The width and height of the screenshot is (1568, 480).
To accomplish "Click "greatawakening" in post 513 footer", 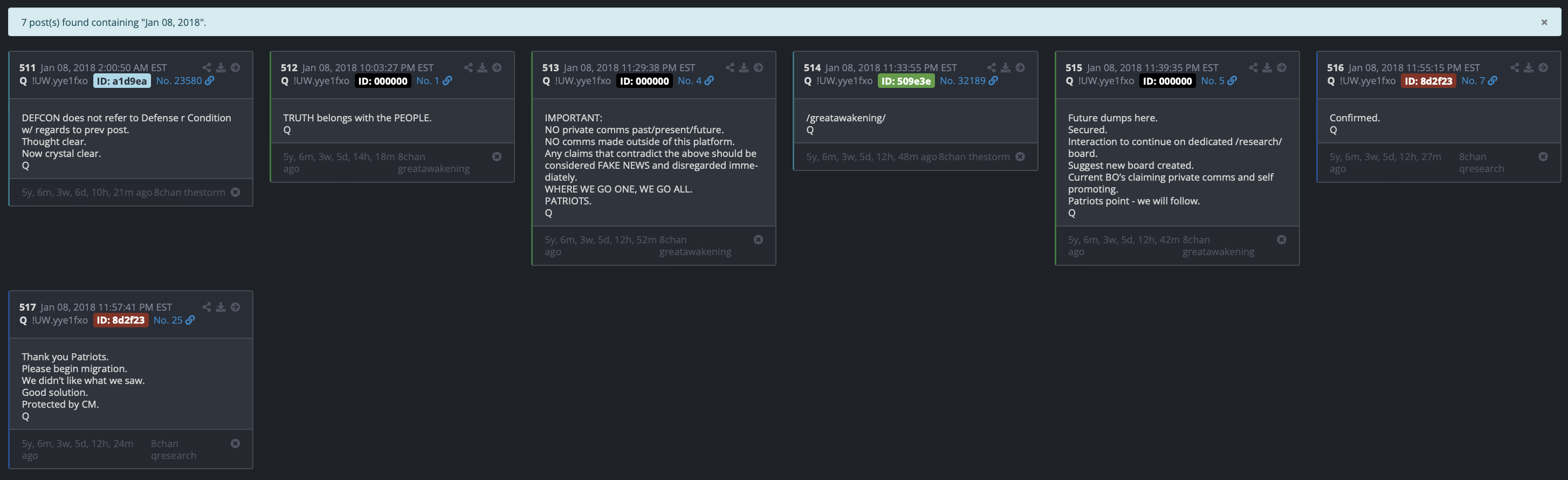I will (x=695, y=251).
